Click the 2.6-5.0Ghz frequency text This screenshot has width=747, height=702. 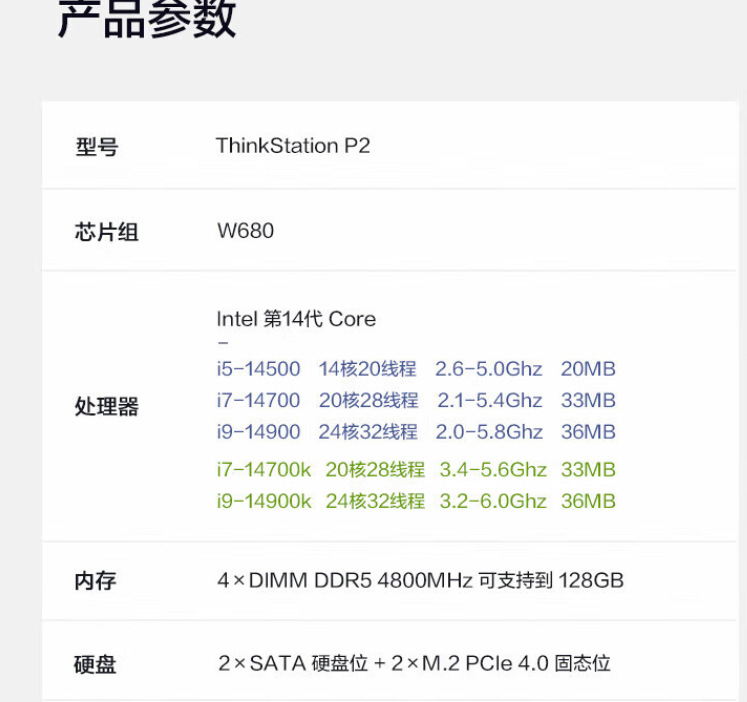tap(489, 369)
